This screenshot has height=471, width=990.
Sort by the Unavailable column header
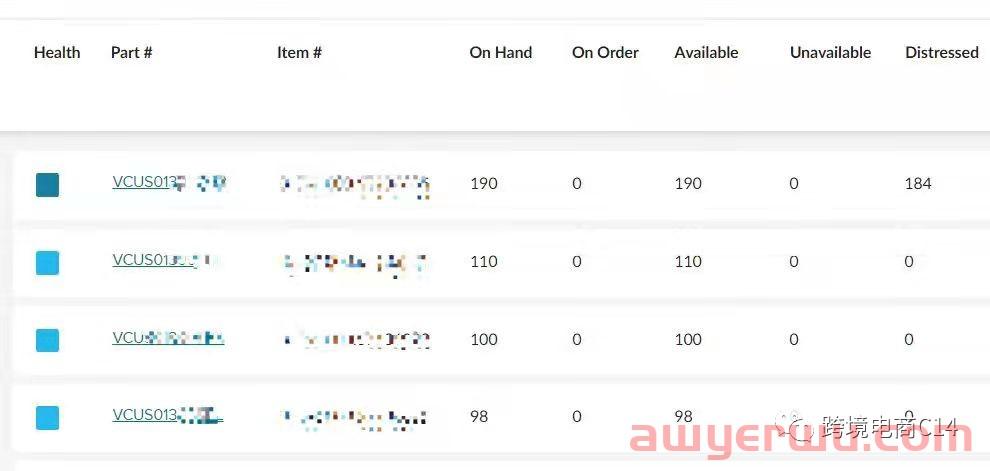[x=830, y=52]
